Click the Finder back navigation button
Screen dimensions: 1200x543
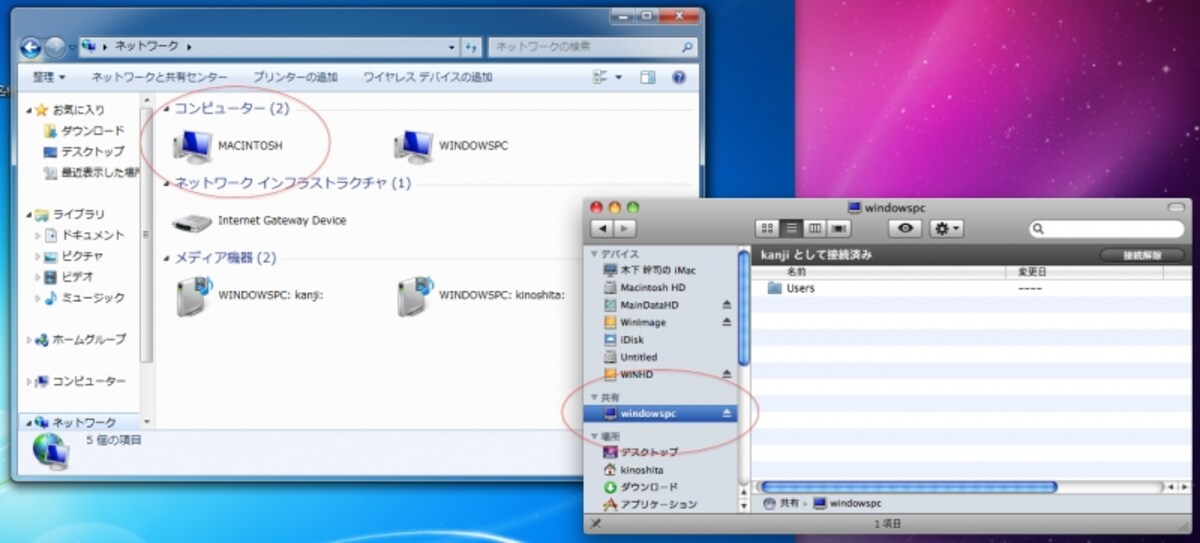(601, 229)
